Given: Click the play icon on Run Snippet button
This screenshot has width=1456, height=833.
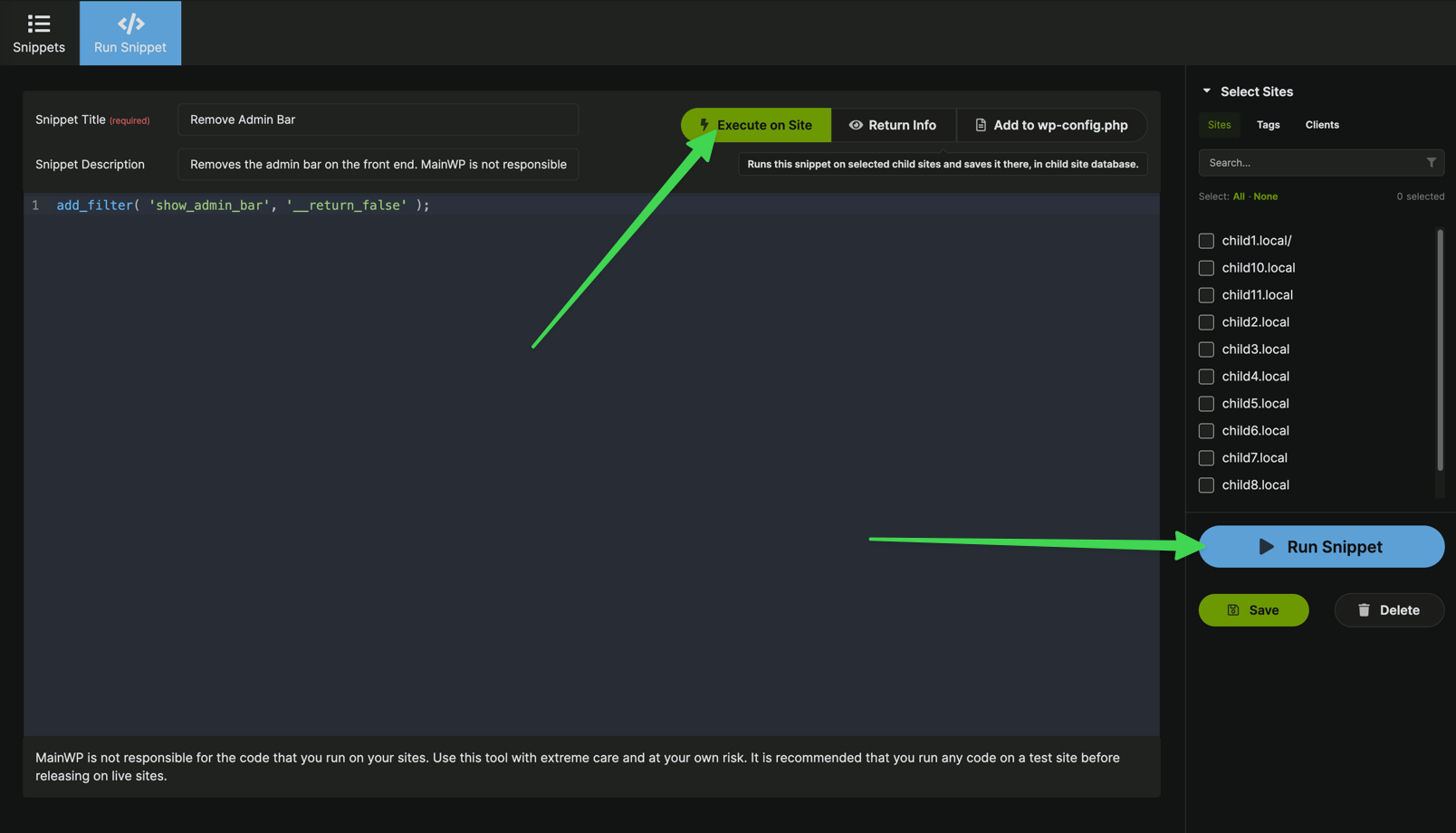Looking at the screenshot, I should pos(1267,547).
